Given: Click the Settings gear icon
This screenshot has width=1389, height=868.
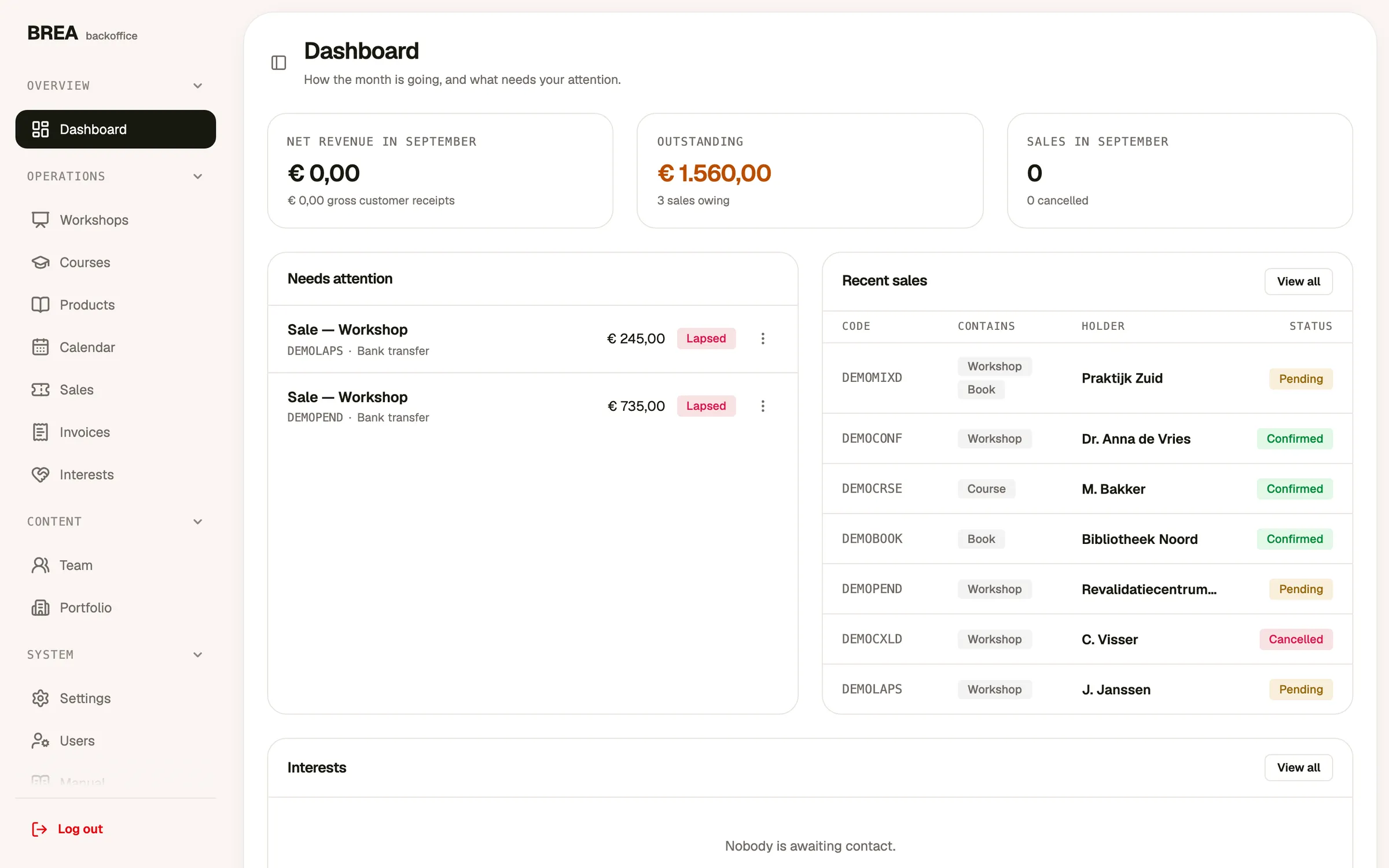Looking at the screenshot, I should (x=40, y=698).
